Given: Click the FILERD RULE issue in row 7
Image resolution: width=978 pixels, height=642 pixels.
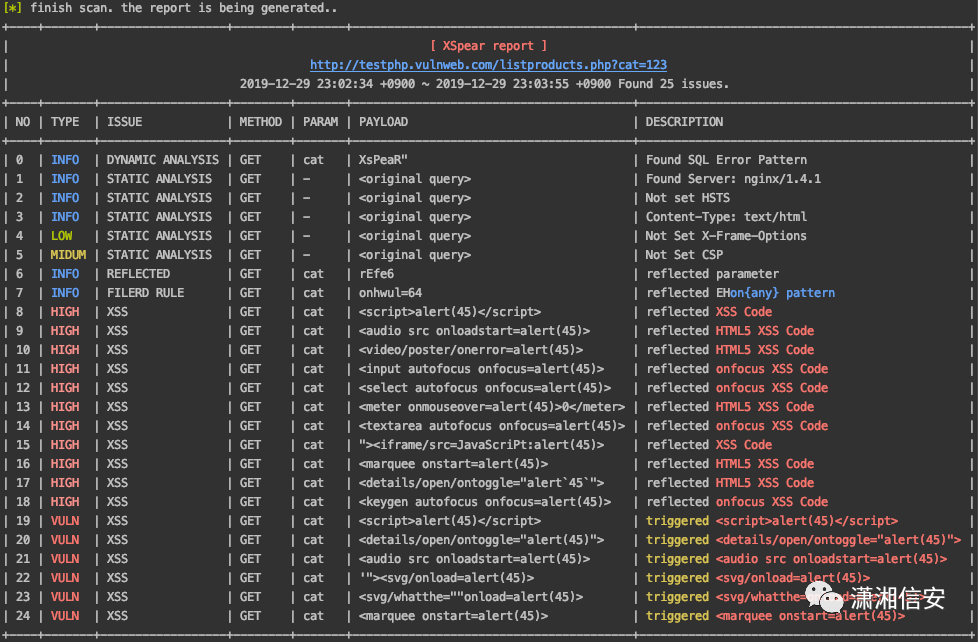Looking at the screenshot, I should [x=145, y=293].
